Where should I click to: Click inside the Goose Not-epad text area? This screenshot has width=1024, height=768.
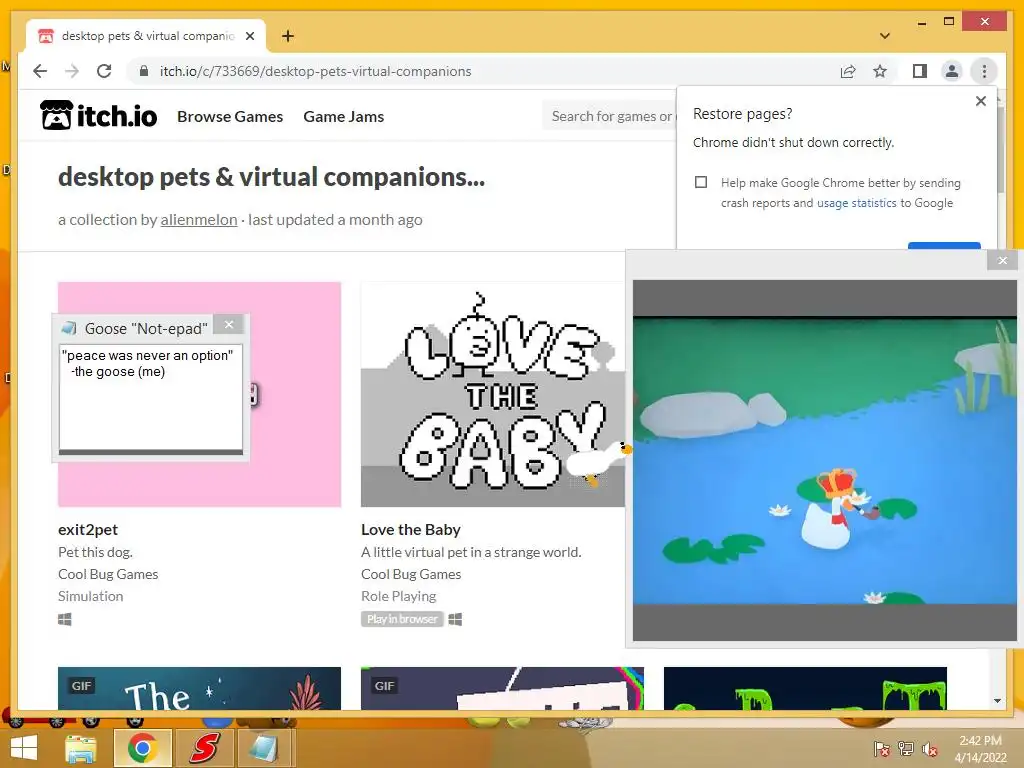(151, 397)
